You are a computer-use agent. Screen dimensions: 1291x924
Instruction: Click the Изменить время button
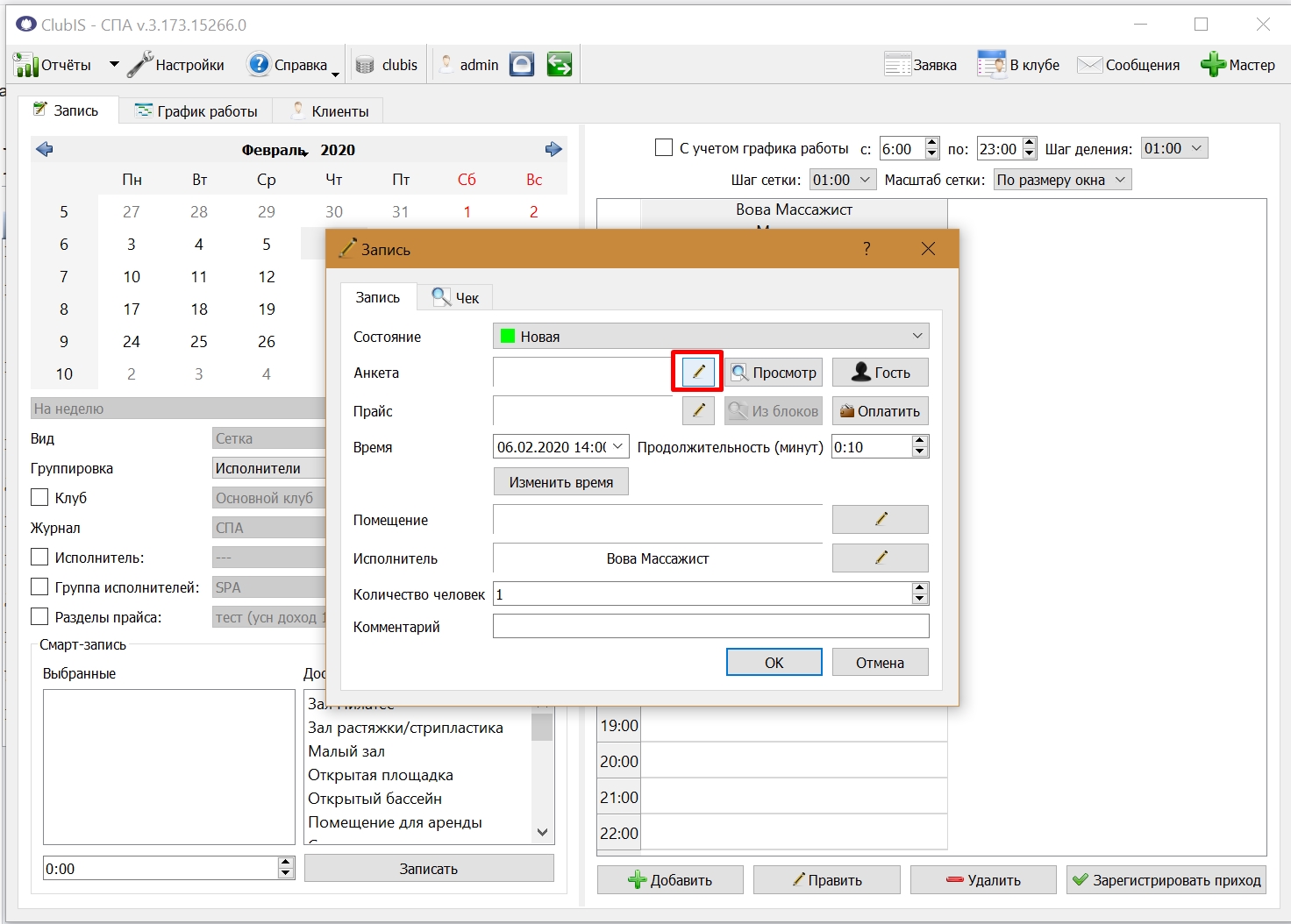pos(561,481)
